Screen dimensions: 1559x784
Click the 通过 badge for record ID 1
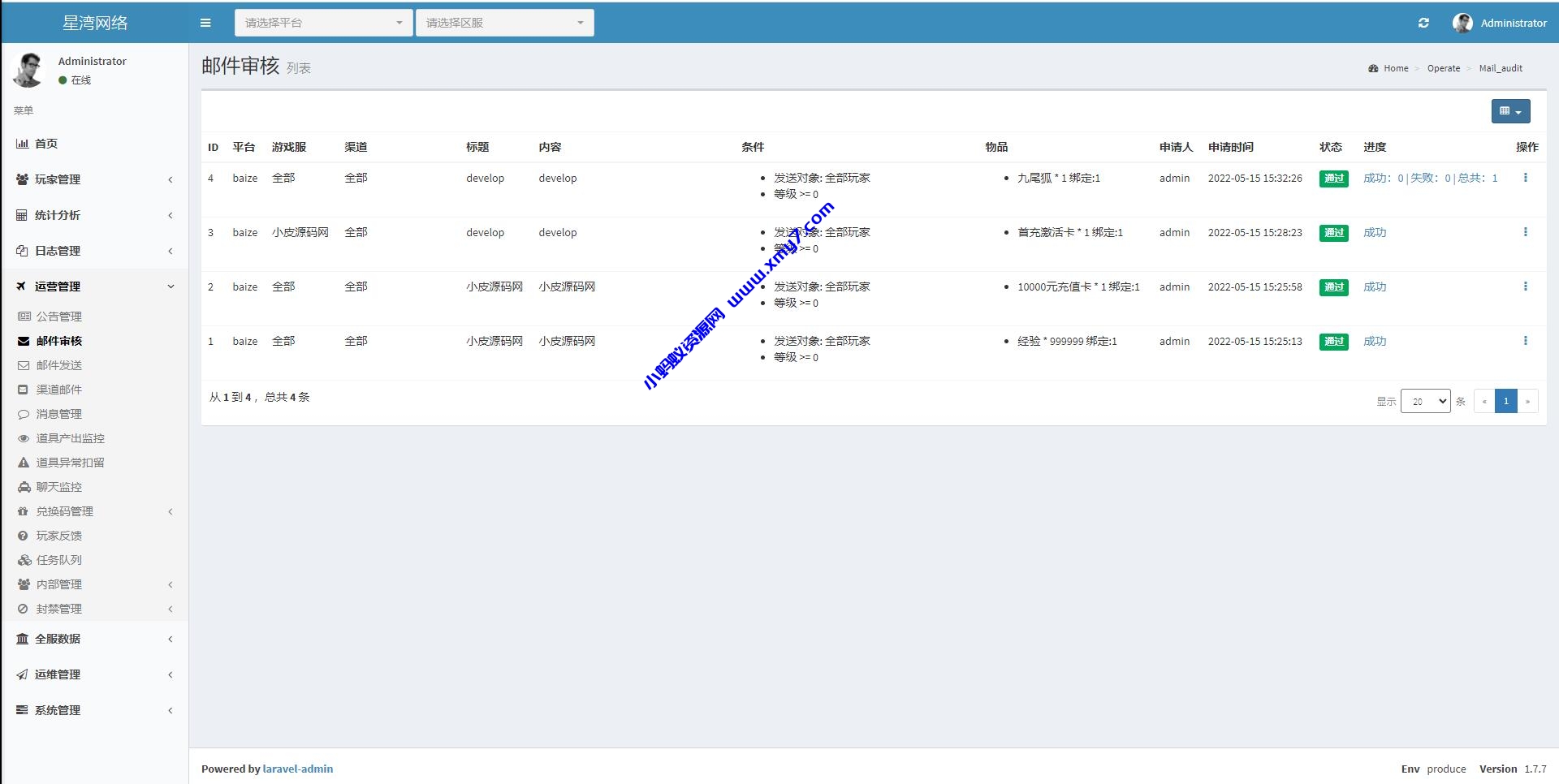[1333, 342]
